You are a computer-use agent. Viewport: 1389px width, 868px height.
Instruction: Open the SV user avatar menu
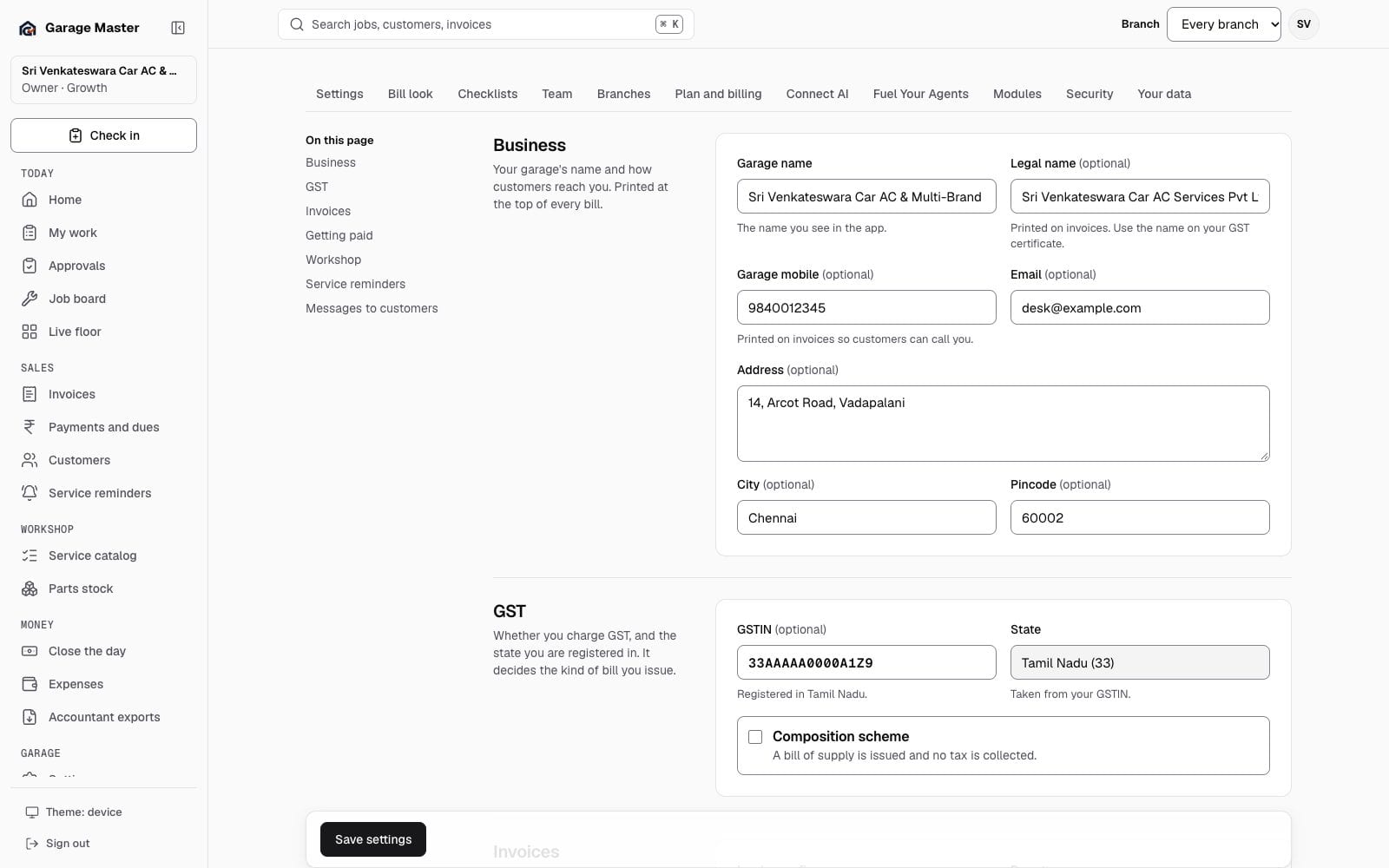[x=1304, y=24]
